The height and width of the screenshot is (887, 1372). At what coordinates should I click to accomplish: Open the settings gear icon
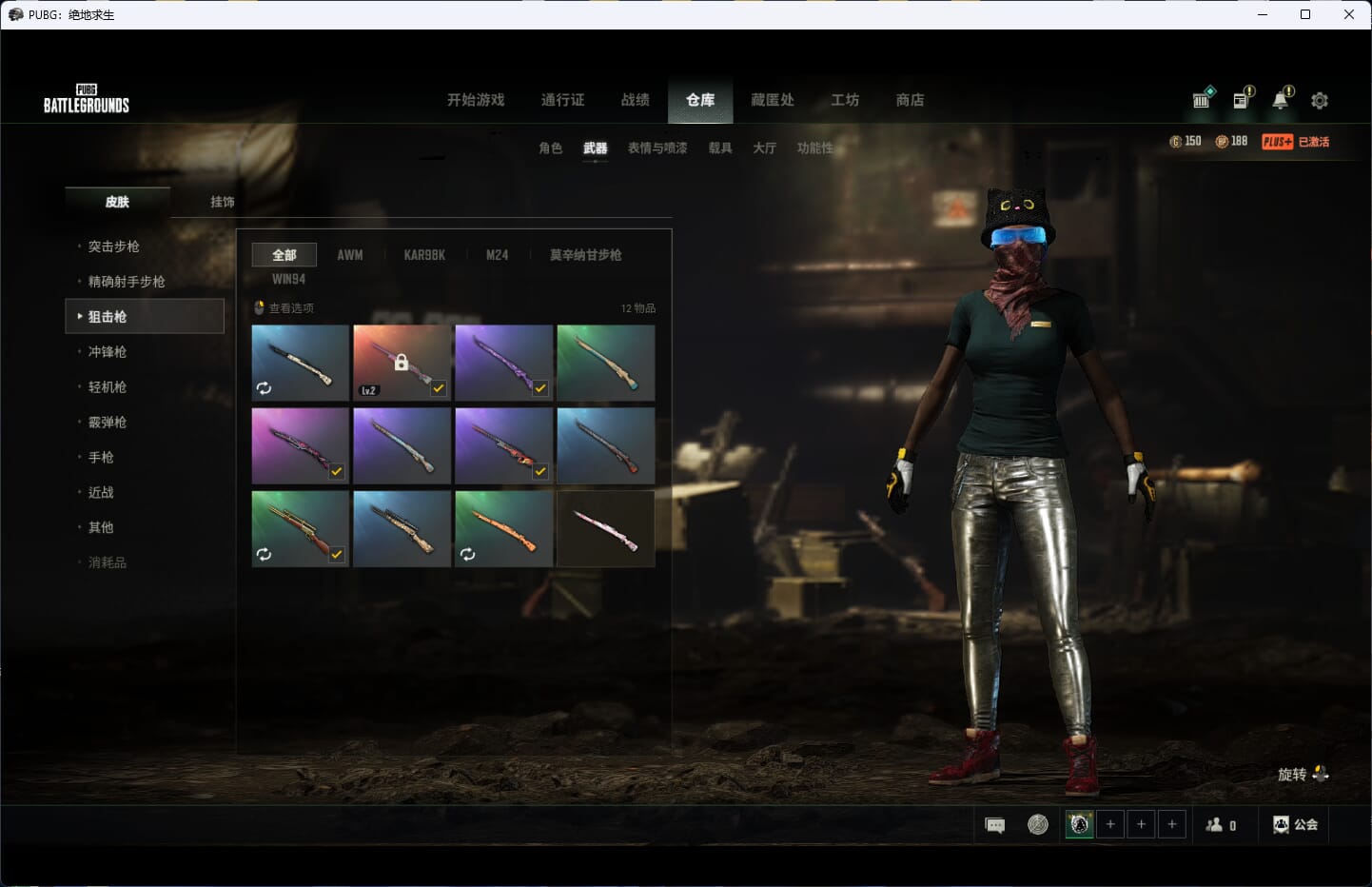click(1320, 100)
